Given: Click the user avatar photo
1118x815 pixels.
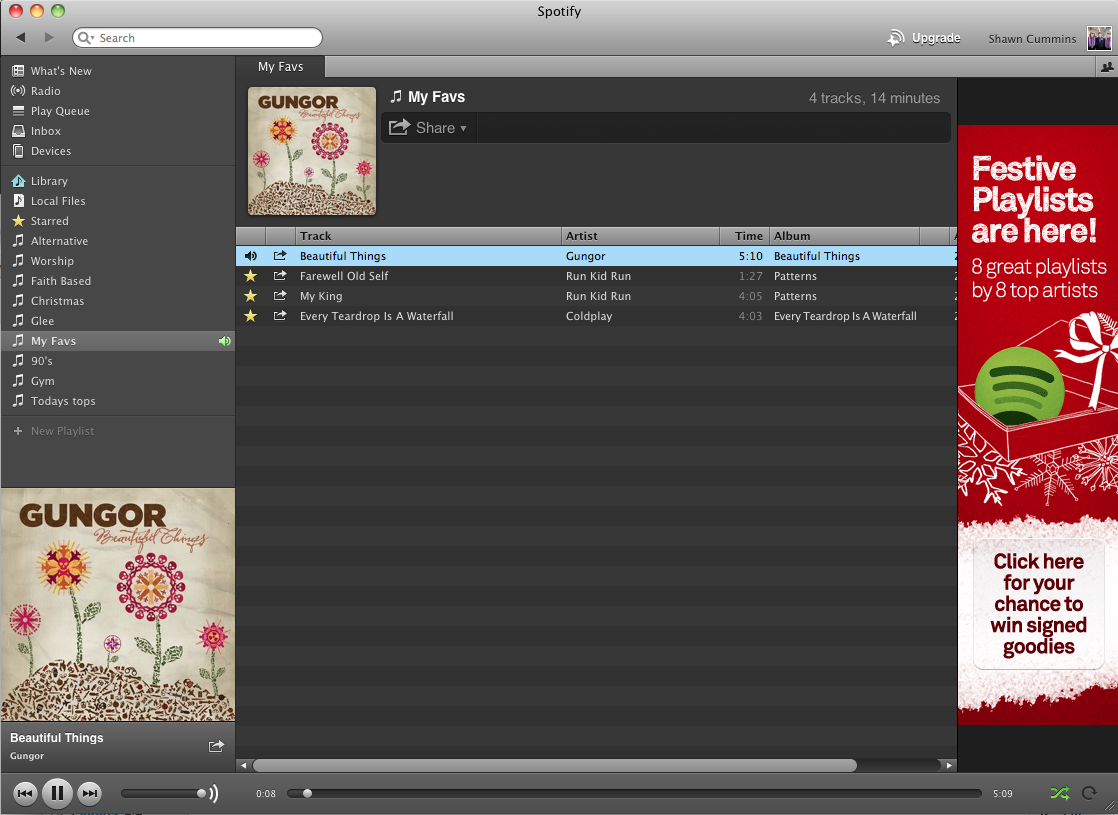Looking at the screenshot, I should [1099, 39].
